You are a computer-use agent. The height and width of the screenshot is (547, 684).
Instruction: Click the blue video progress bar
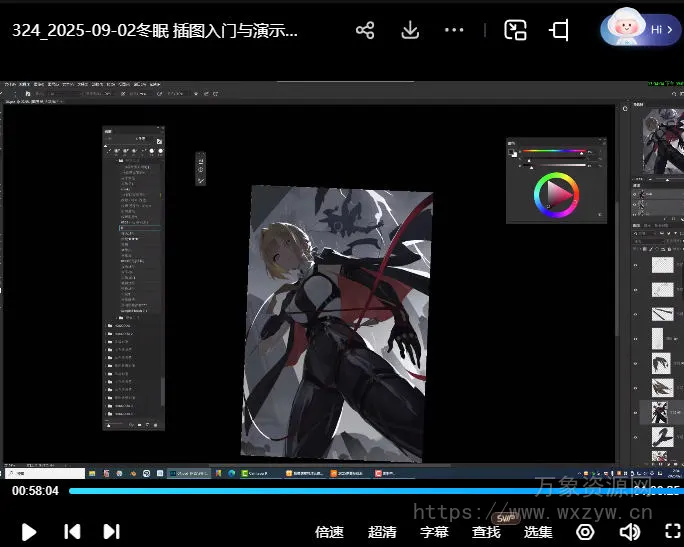[x=350, y=491]
